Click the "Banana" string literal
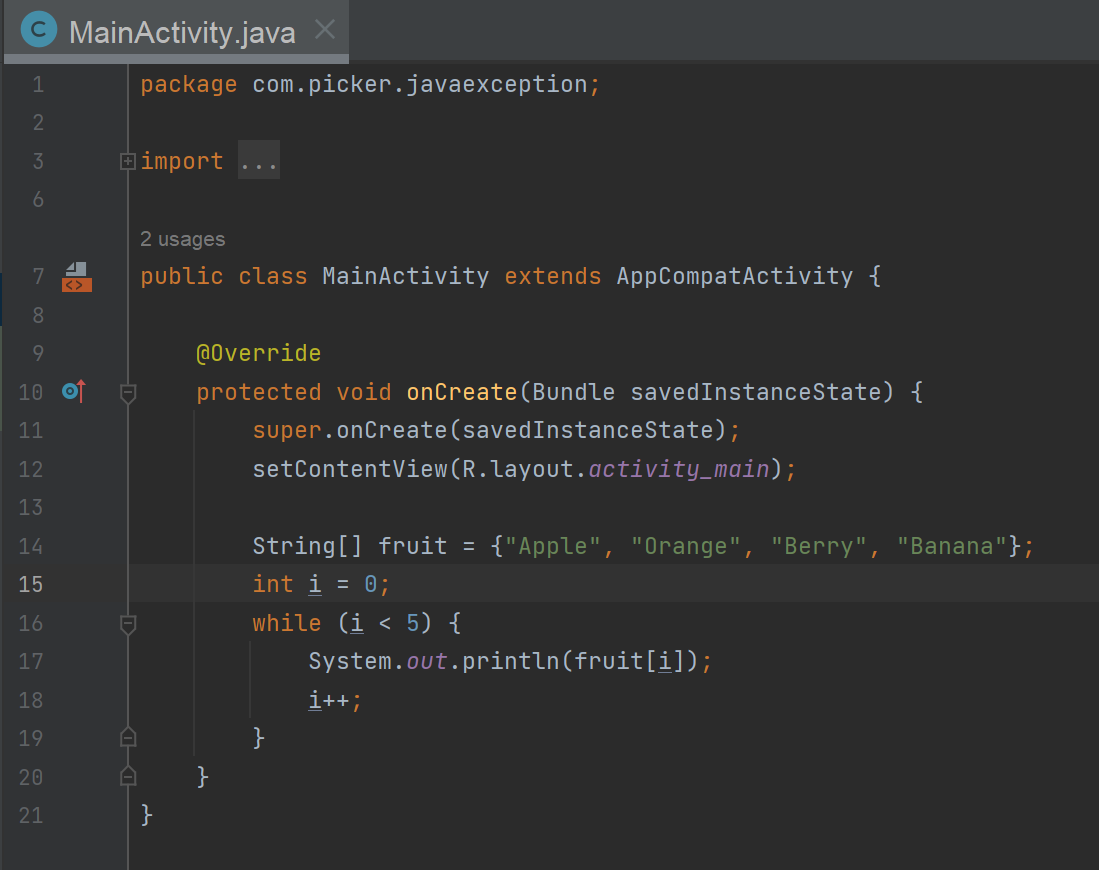This screenshot has width=1099, height=870. [x=953, y=545]
